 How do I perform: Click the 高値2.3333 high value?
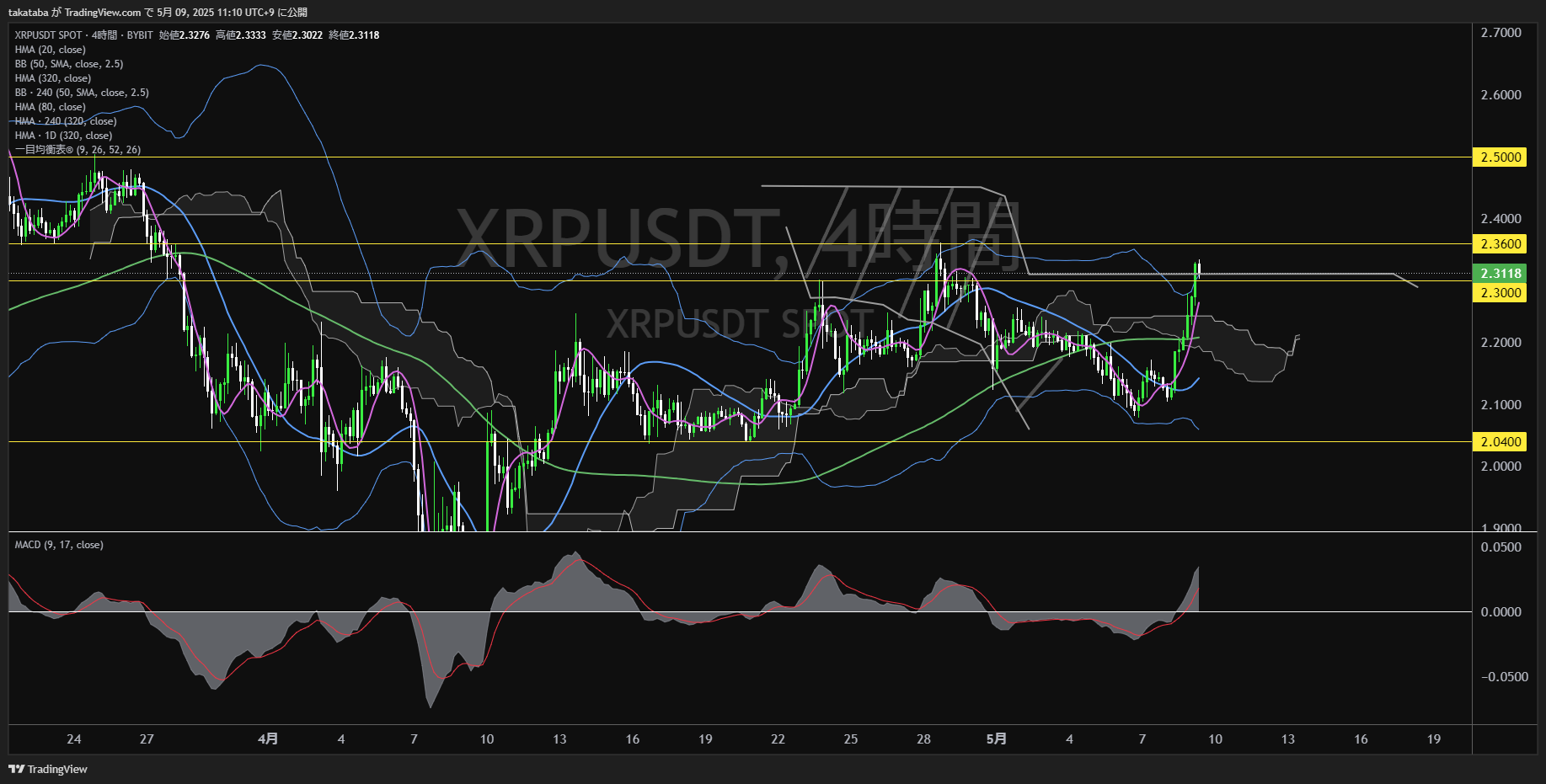241,35
